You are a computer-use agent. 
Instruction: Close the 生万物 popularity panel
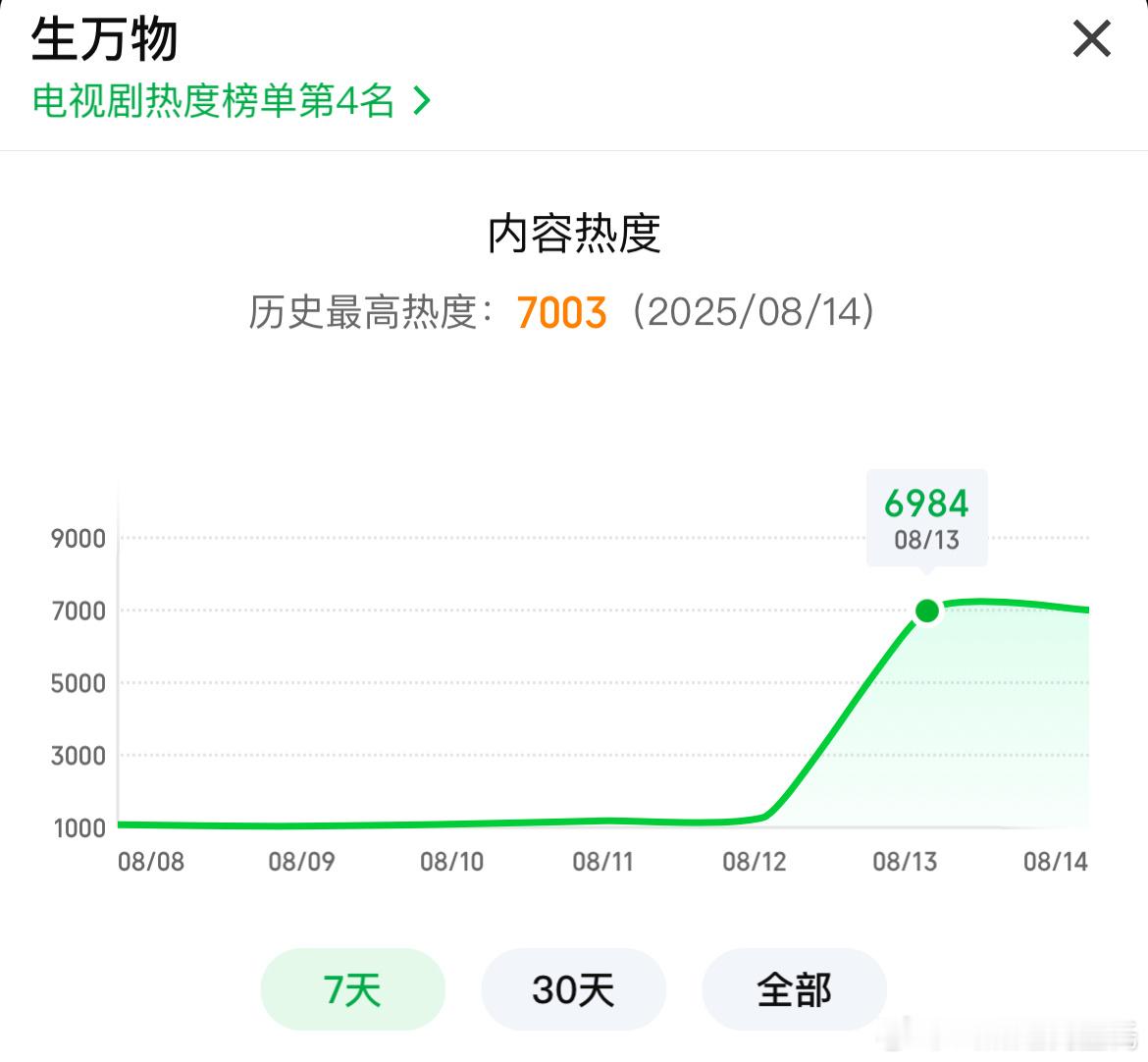[x=1092, y=39]
